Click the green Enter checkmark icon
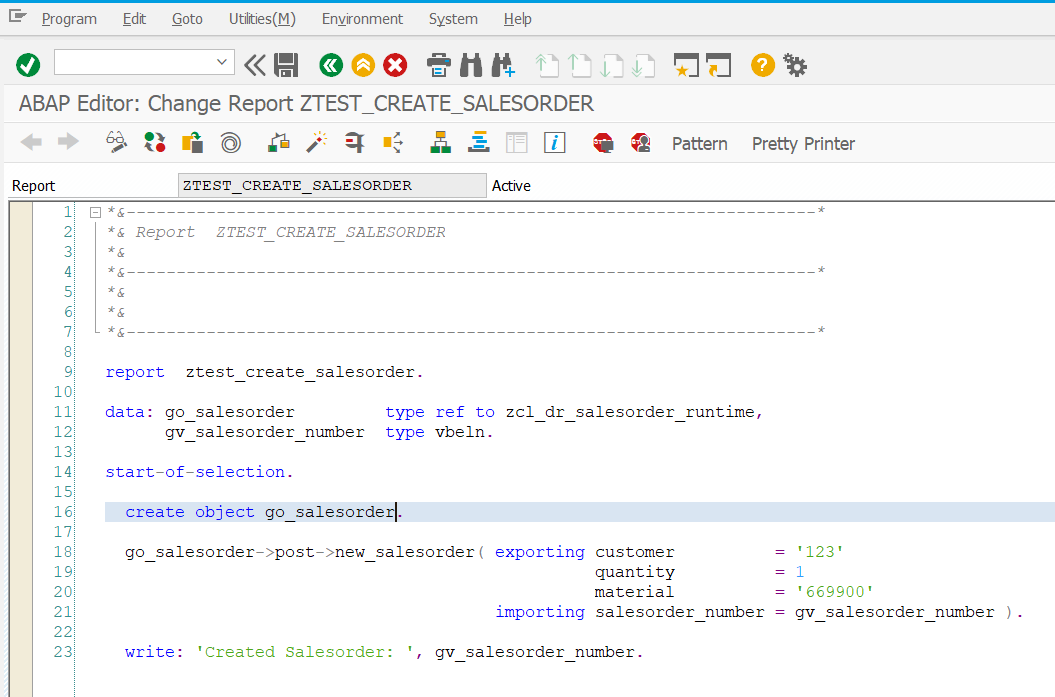Image resolution: width=1055 pixels, height=697 pixels. tap(28, 66)
